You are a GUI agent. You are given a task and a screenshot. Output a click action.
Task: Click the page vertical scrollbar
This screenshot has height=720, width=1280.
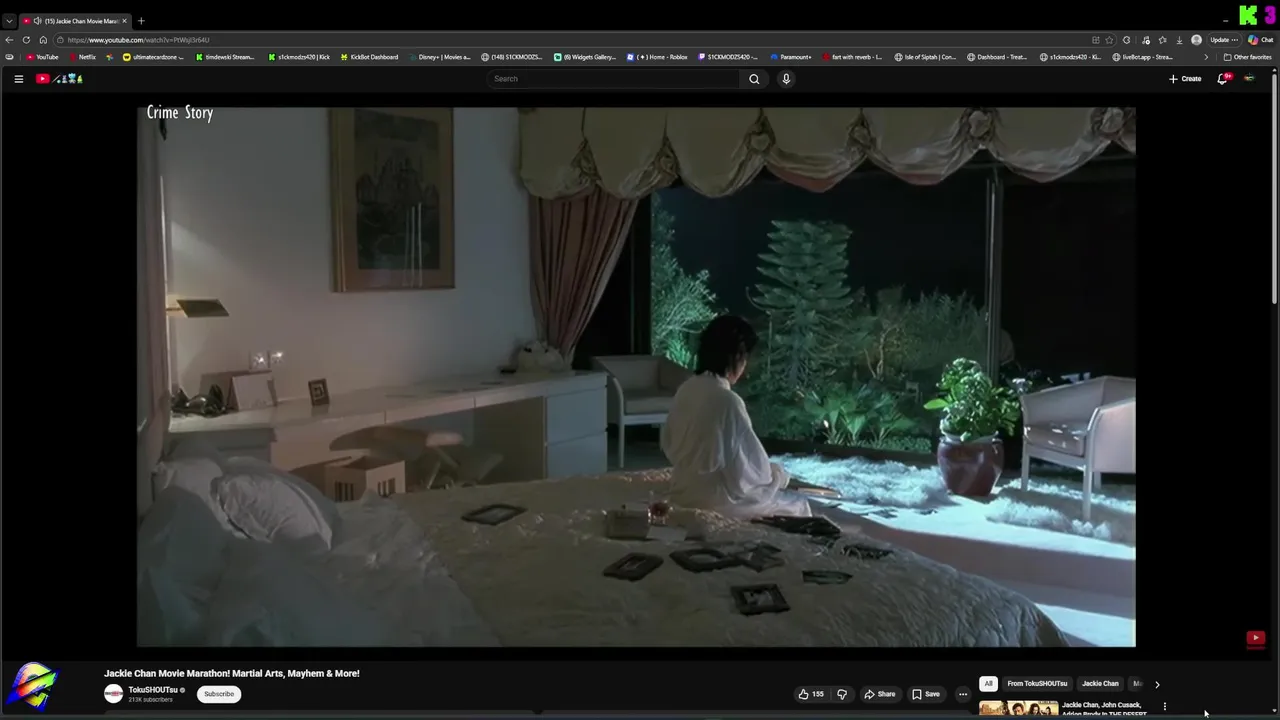(x=1274, y=190)
